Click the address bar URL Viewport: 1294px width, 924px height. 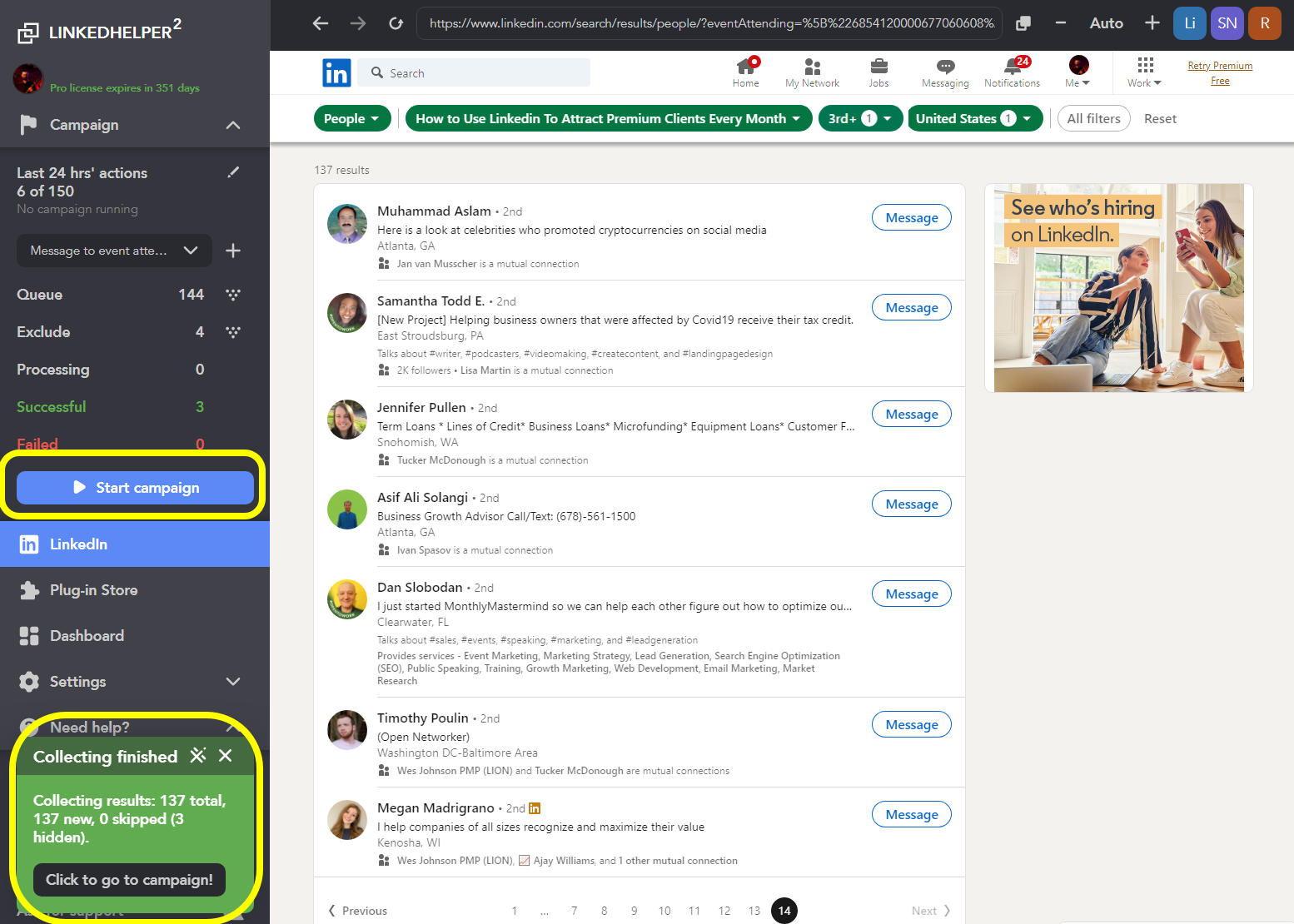tap(709, 23)
